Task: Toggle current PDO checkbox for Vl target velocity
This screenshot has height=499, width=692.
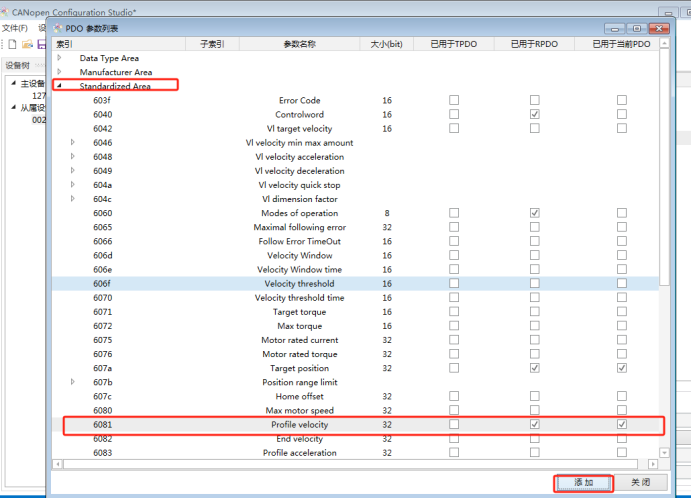Action: (x=622, y=128)
